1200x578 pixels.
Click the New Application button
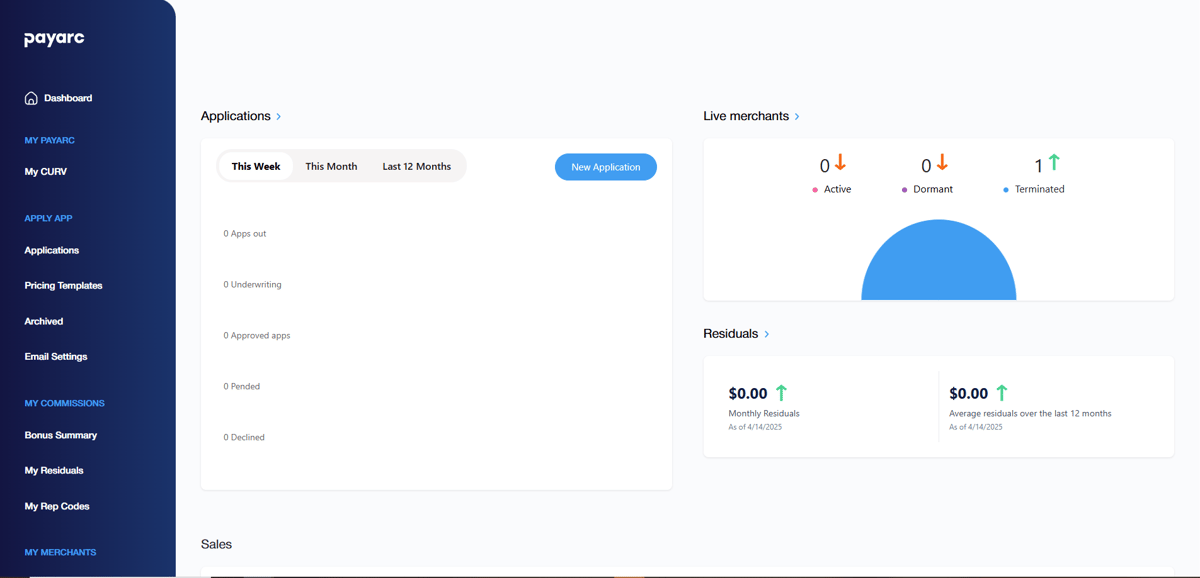[605, 167]
